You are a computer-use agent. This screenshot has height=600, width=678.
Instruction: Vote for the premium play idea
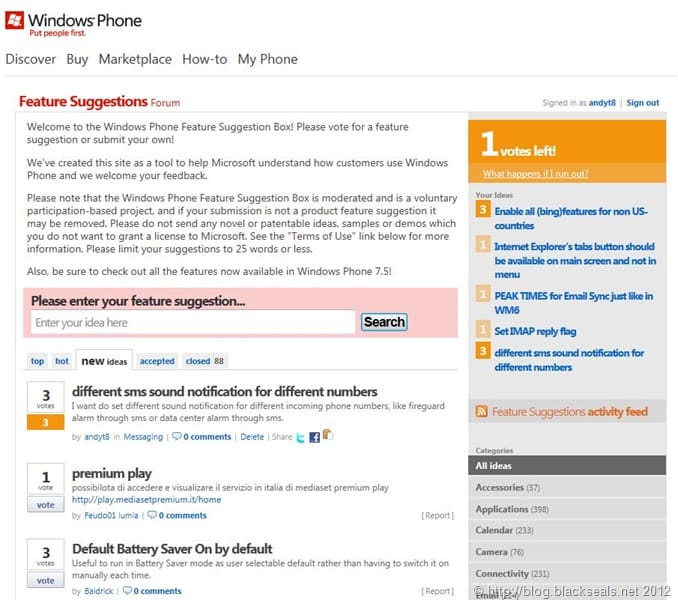45,505
